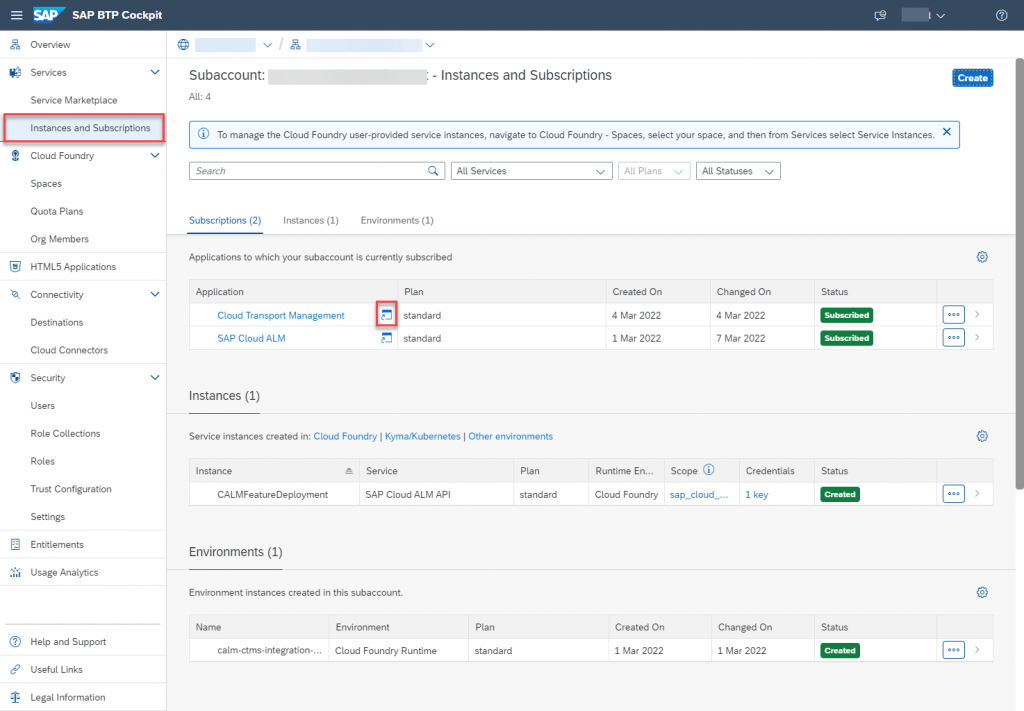The height and width of the screenshot is (711, 1024).
Task: Click the HTML5 Applications sidebar icon
Action: pyautogui.click(x=15, y=266)
